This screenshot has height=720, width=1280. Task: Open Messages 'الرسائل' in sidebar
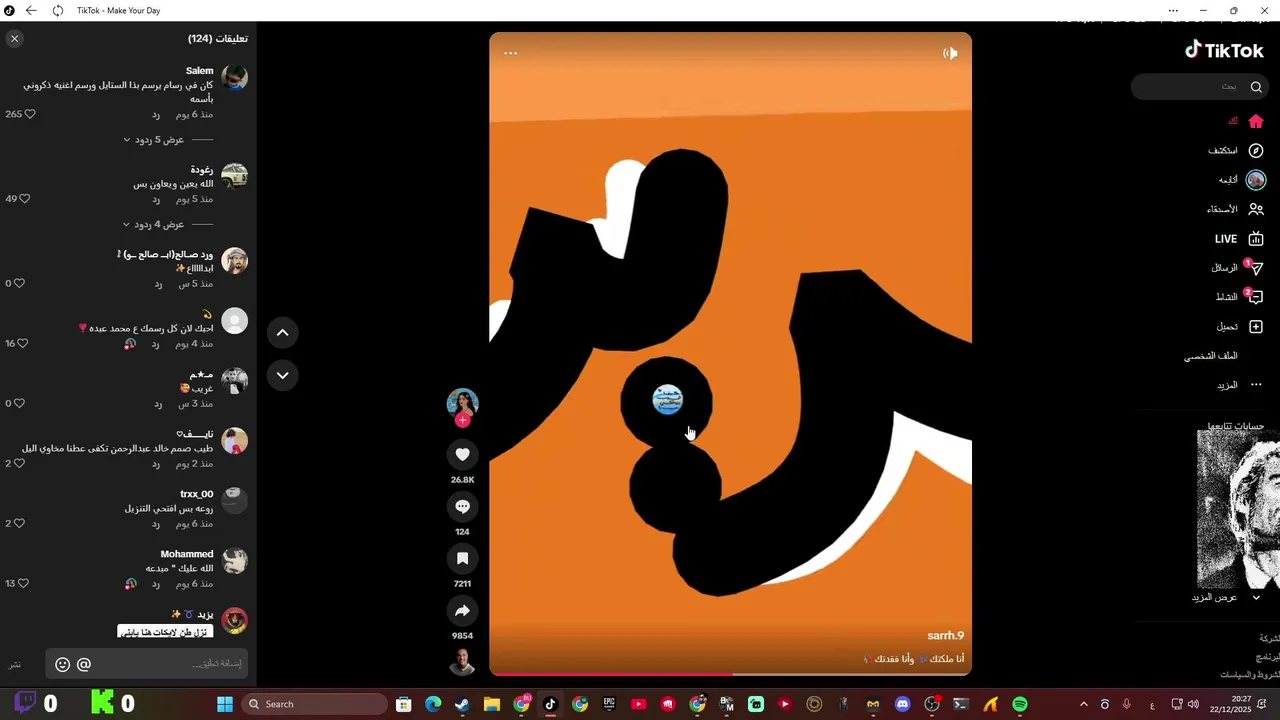coord(1237,268)
